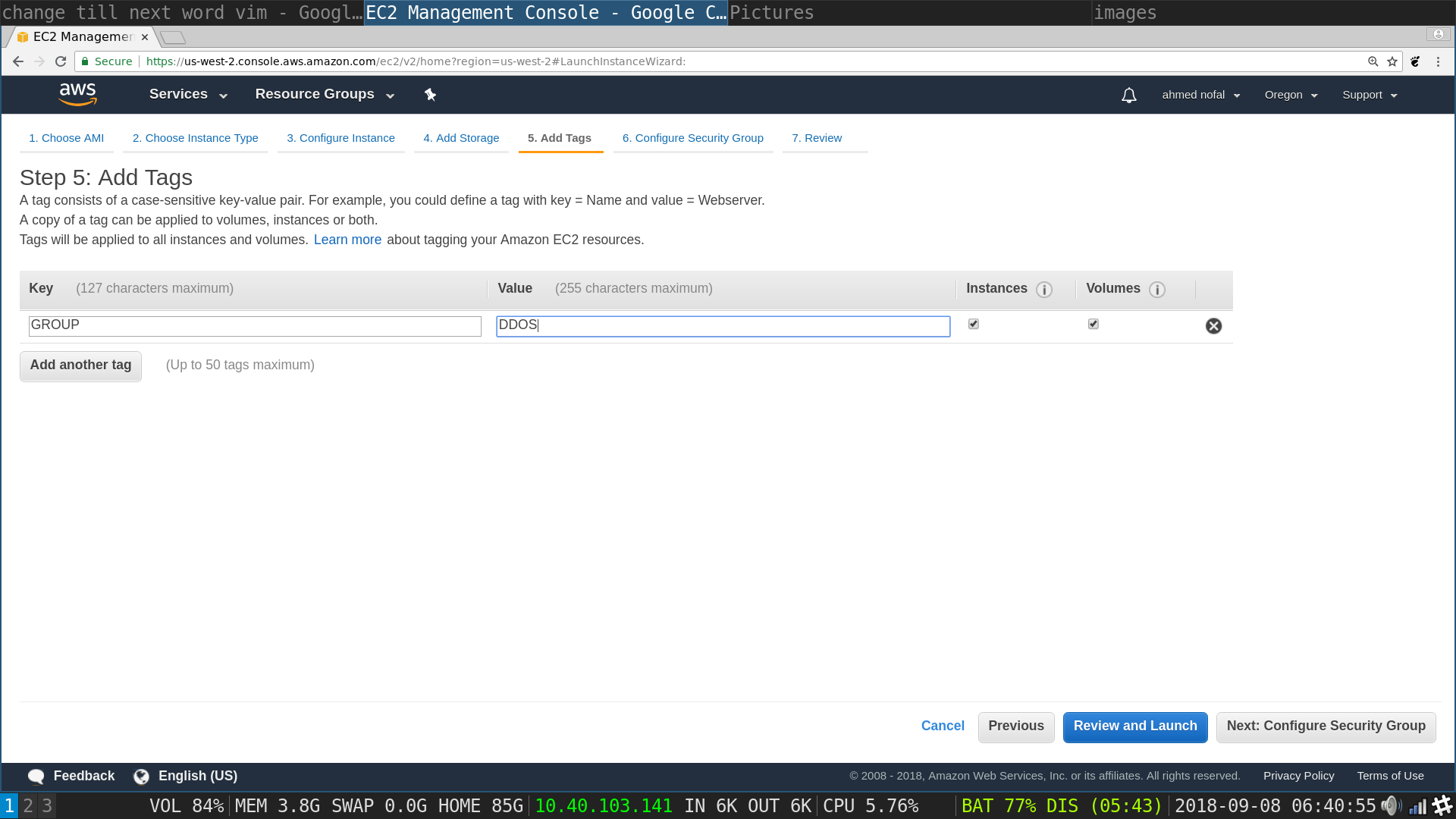Click the Add another tag button
The image size is (1456, 819).
tap(80, 366)
